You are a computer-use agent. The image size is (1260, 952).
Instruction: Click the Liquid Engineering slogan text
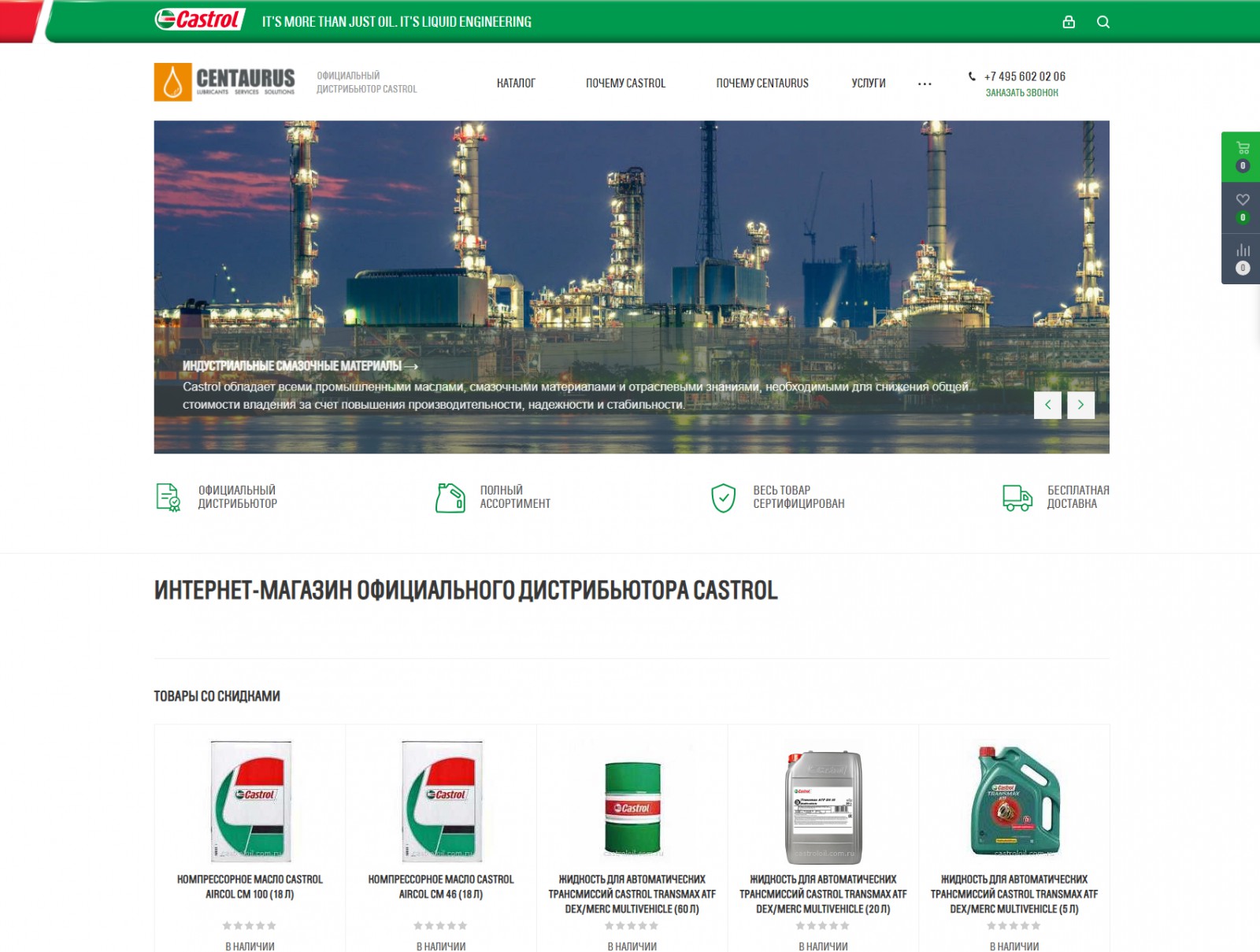pyautogui.click(x=397, y=22)
